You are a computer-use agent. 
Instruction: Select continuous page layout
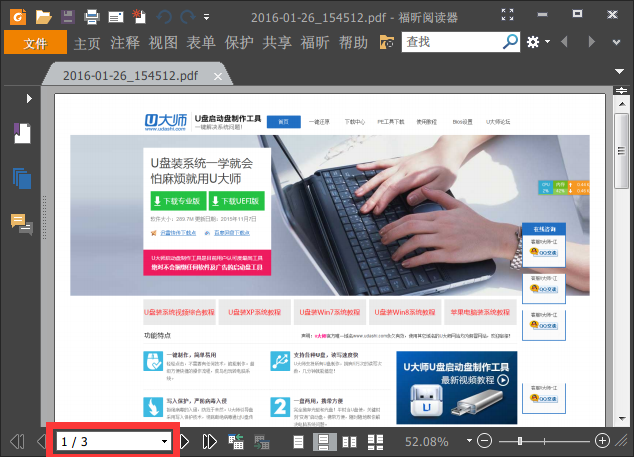tap(324, 442)
